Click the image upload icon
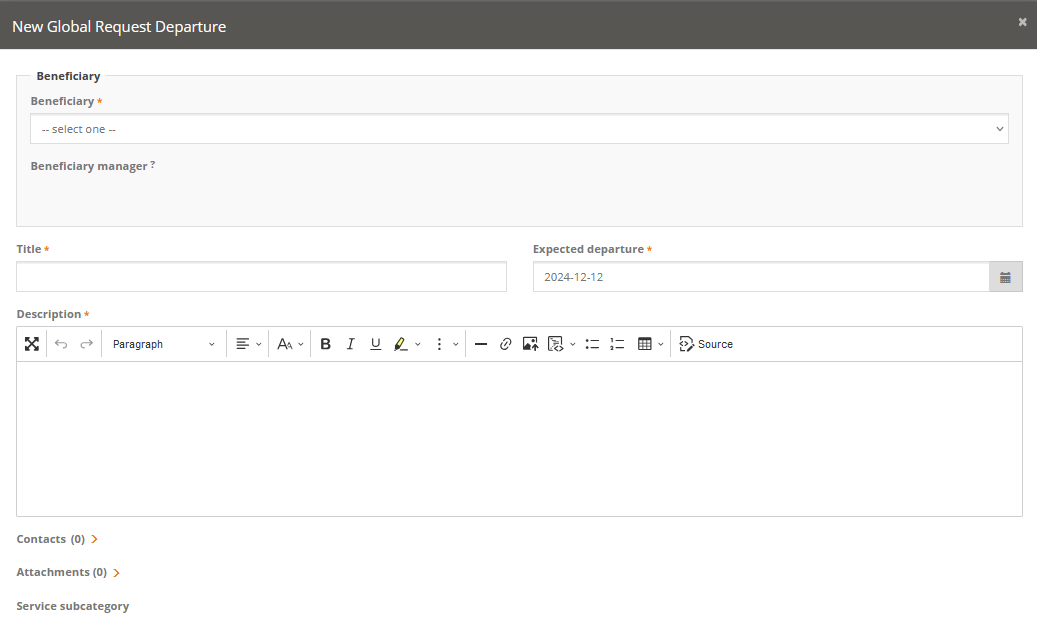 tap(530, 344)
